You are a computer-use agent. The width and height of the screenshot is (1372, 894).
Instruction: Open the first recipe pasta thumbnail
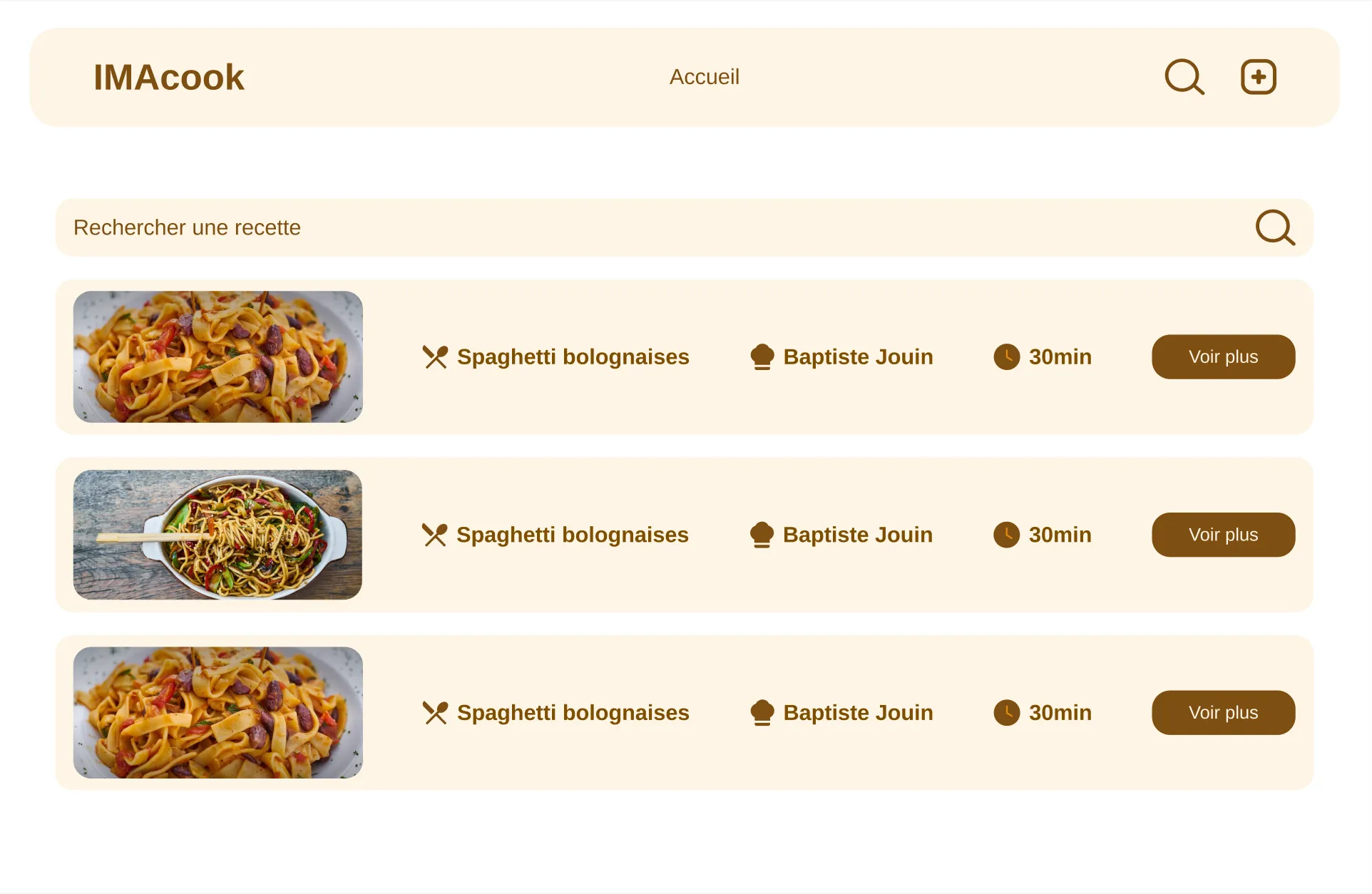coord(218,356)
